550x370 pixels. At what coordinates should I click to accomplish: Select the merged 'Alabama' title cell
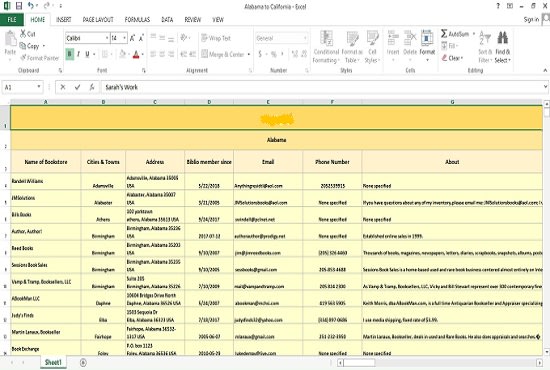point(276,140)
